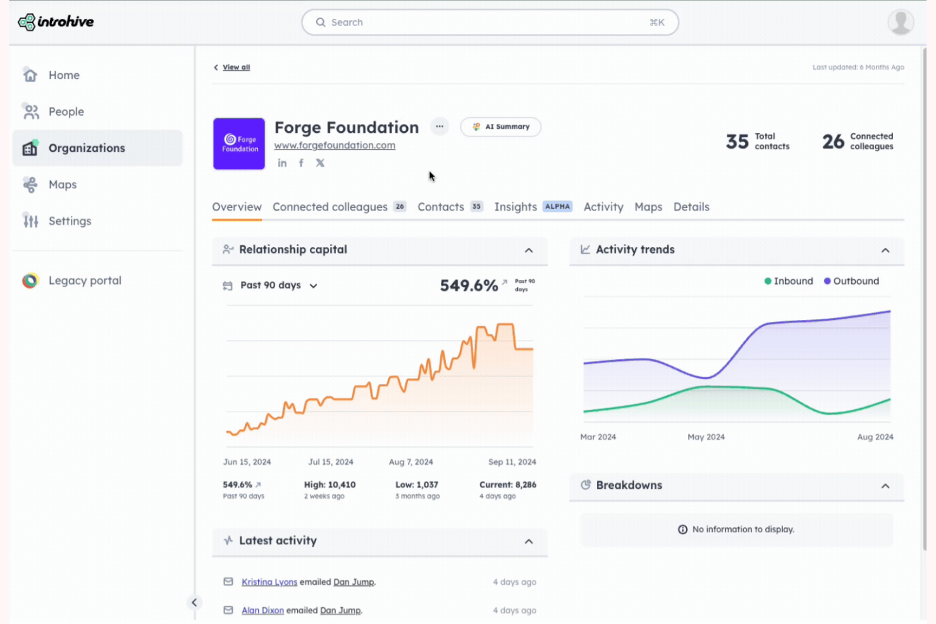Screen dimensions: 936x624
Task: Click the Low: 1,037 value
Action: 417,485
